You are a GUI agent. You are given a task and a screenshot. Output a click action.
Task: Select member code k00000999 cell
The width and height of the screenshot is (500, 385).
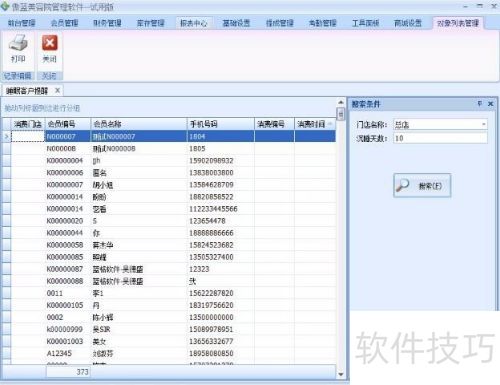tap(68, 329)
